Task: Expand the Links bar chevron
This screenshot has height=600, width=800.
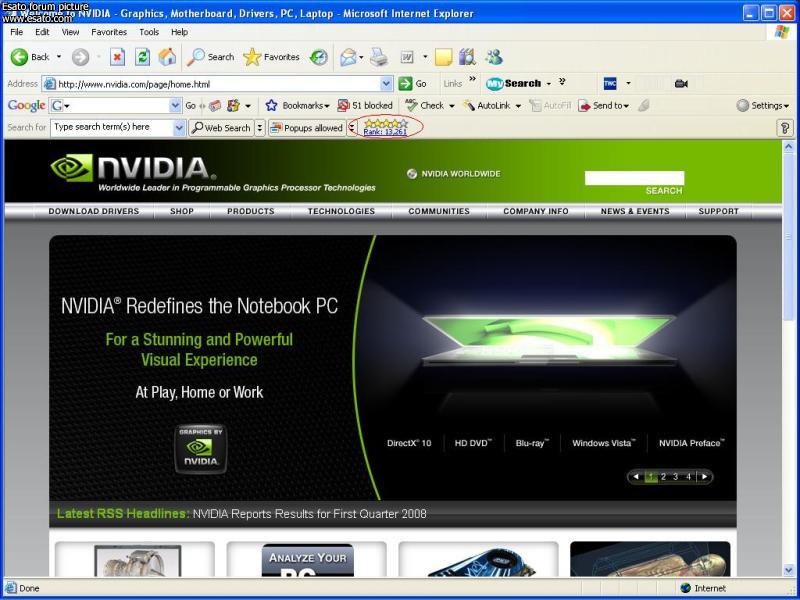Action: (x=472, y=79)
